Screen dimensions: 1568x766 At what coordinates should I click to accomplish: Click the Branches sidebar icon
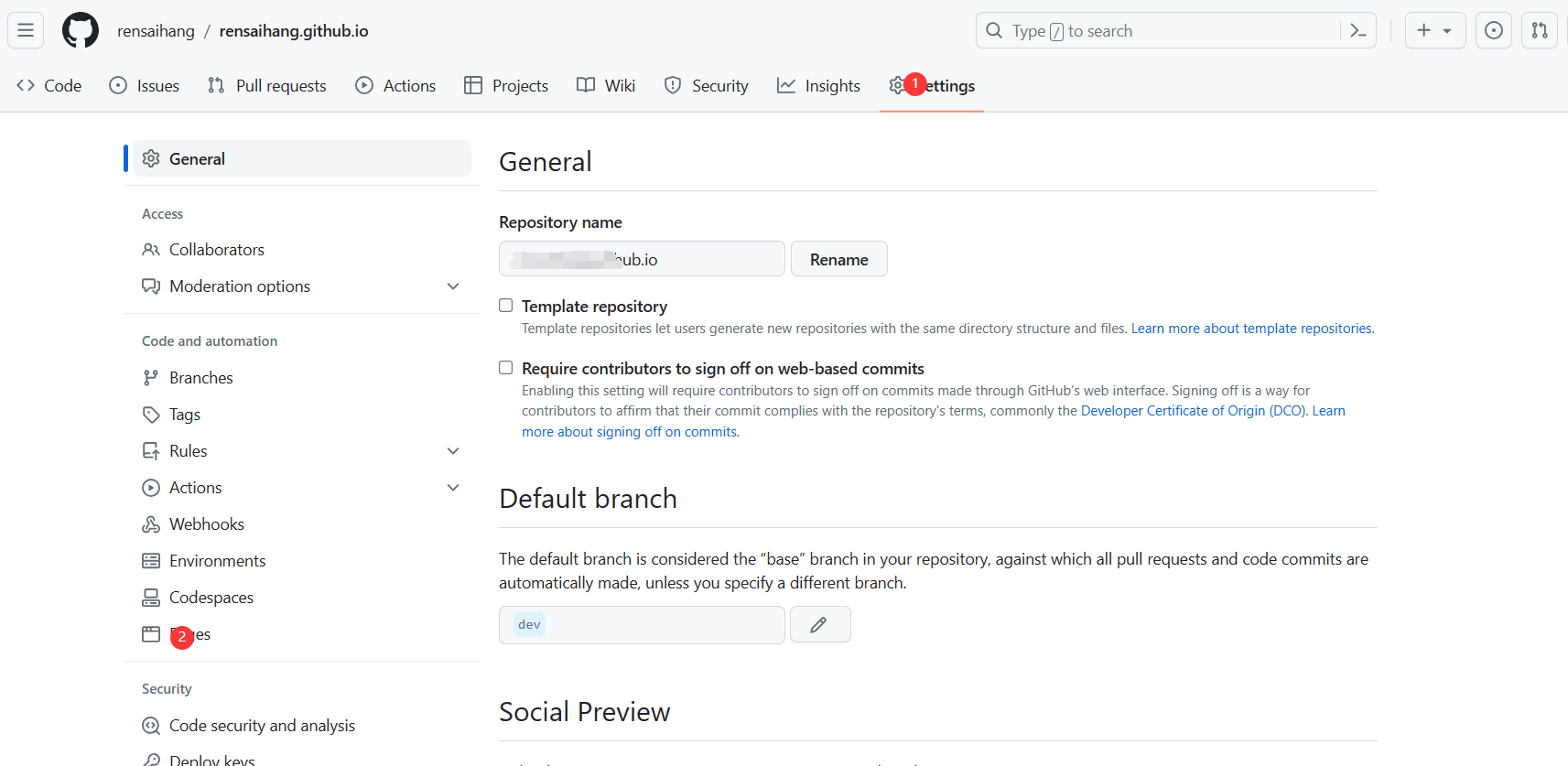pyautogui.click(x=151, y=378)
